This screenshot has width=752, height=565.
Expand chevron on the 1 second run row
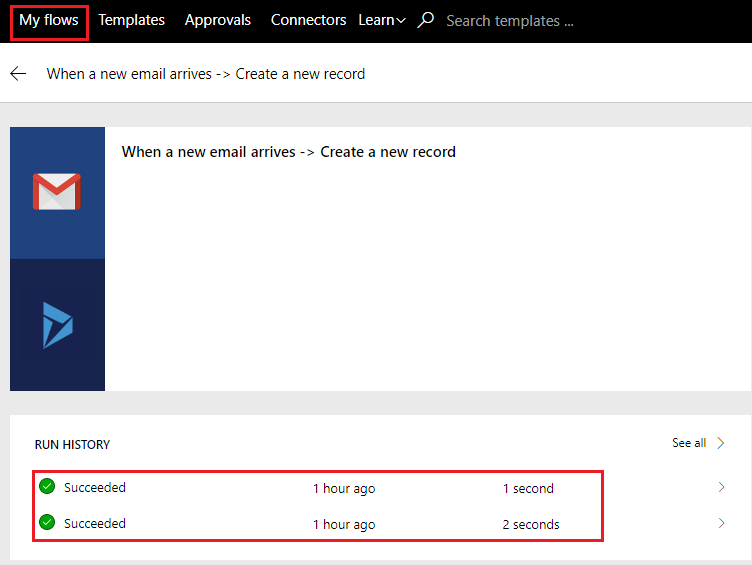(721, 487)
